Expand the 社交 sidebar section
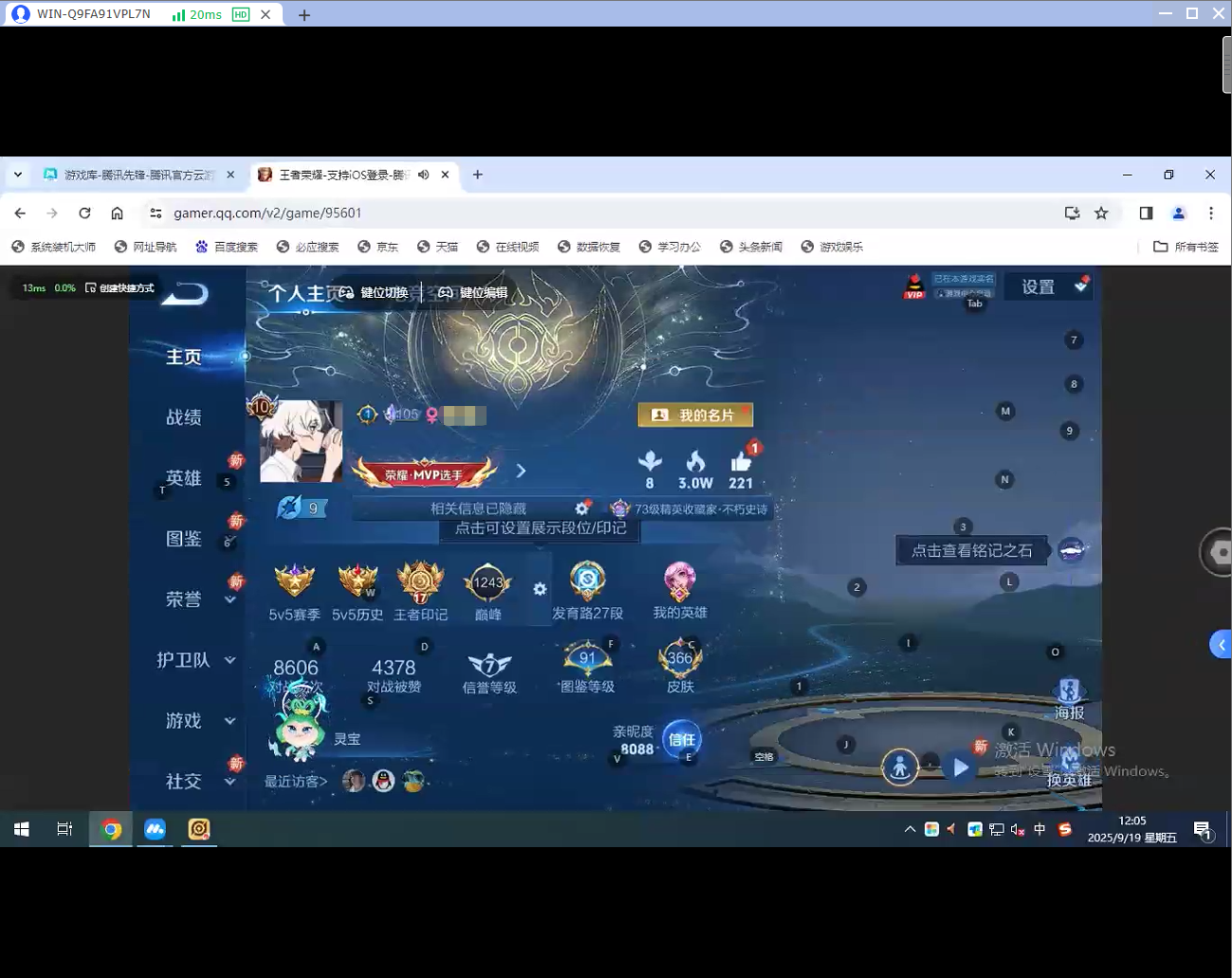The width and height of the screenshot is (1232, 978). coord(230,782)
